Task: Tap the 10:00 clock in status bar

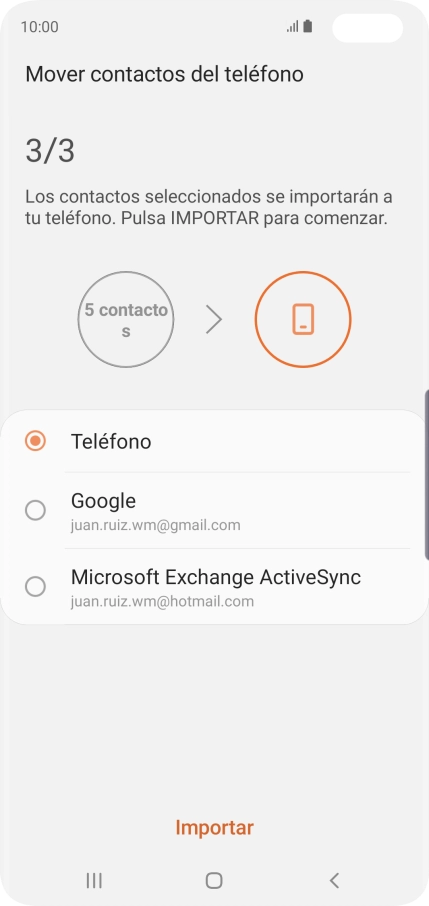Action: coord(39,27)
